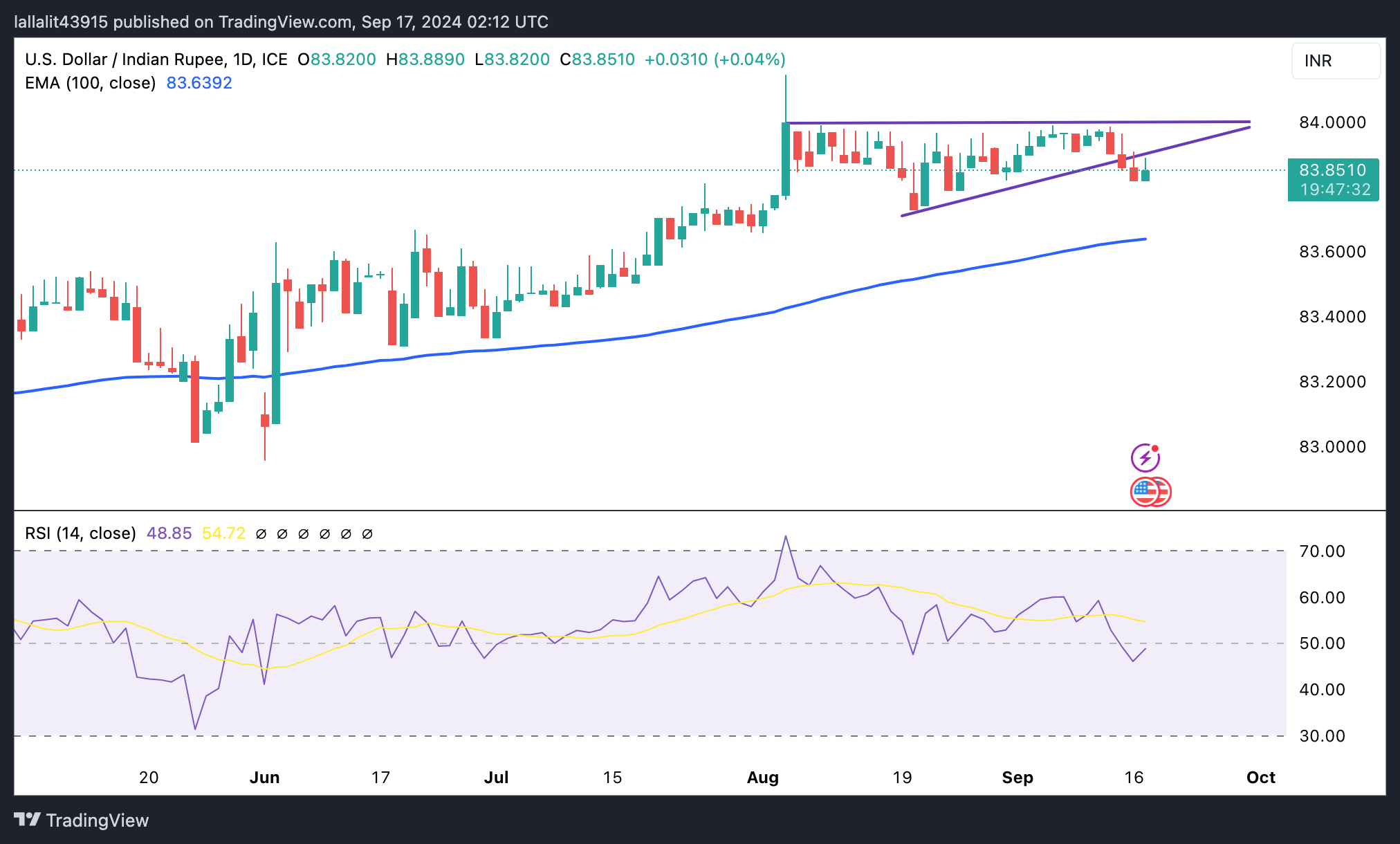Click the first empty-set symbol beside RSI values

[x=261, y=534]
